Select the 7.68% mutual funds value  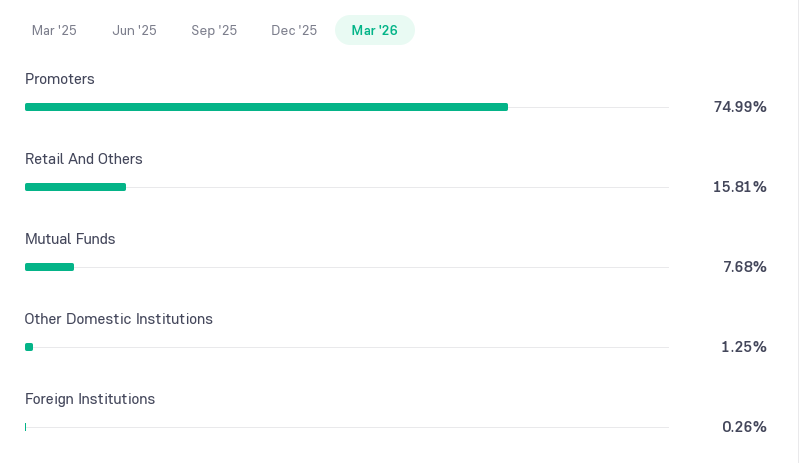click(744, 267)
